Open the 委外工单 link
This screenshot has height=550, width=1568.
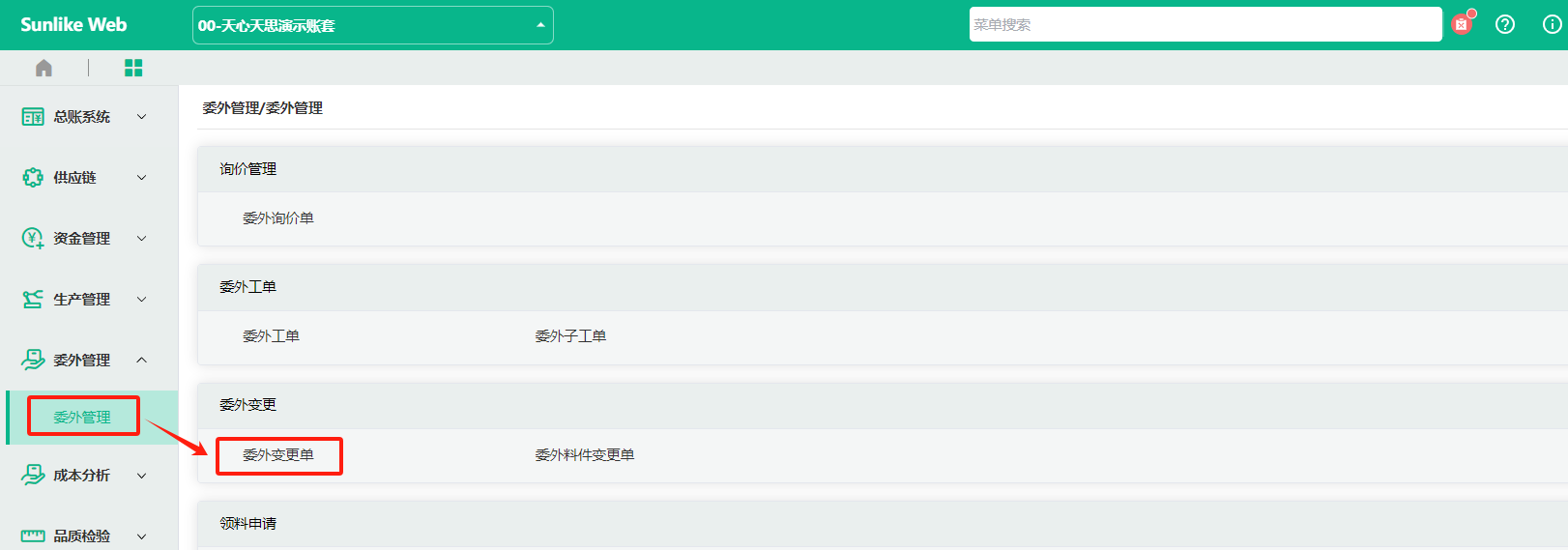tap(271, 336)
